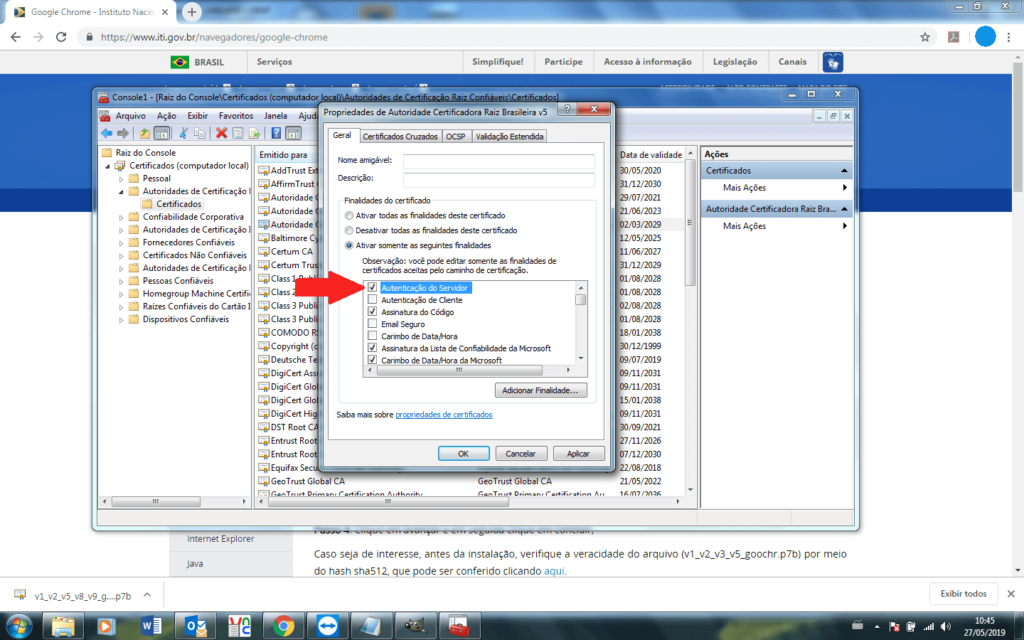Image resolution: width=1024 pixels, height=640 pixels.
Task: Expand Dispositivos Confiáveis folder
Action: [121, 319]
